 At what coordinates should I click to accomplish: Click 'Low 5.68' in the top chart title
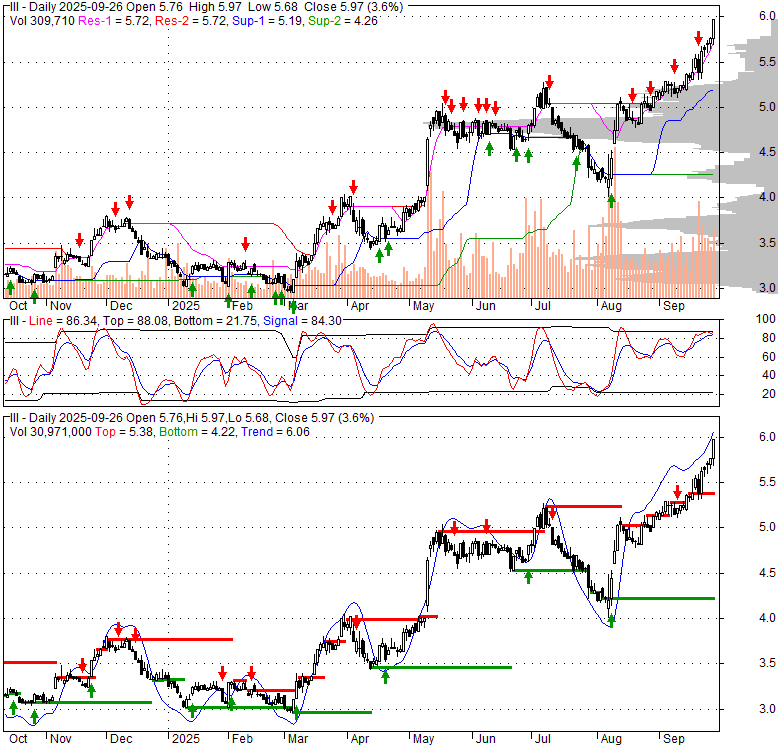pos(273,7)
